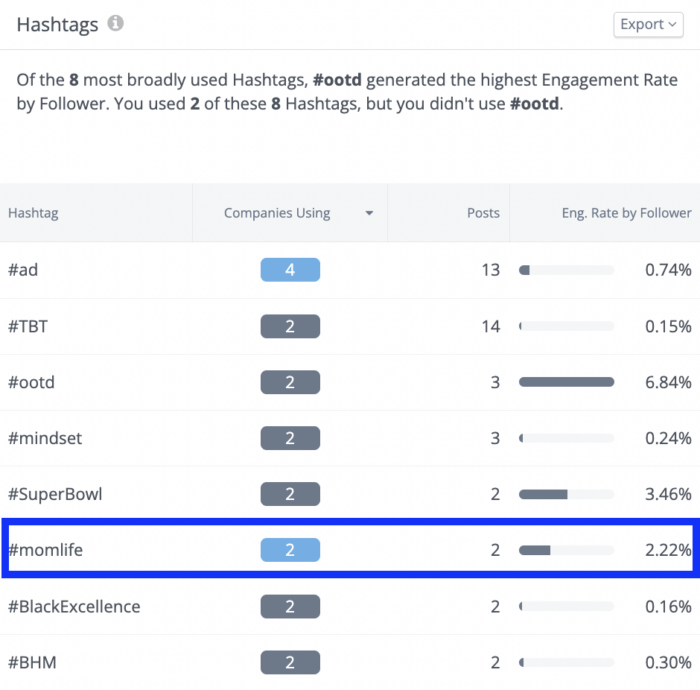Click the companies badge for #BHM
This screenshot has height=690, width=700.
point(290,662)
